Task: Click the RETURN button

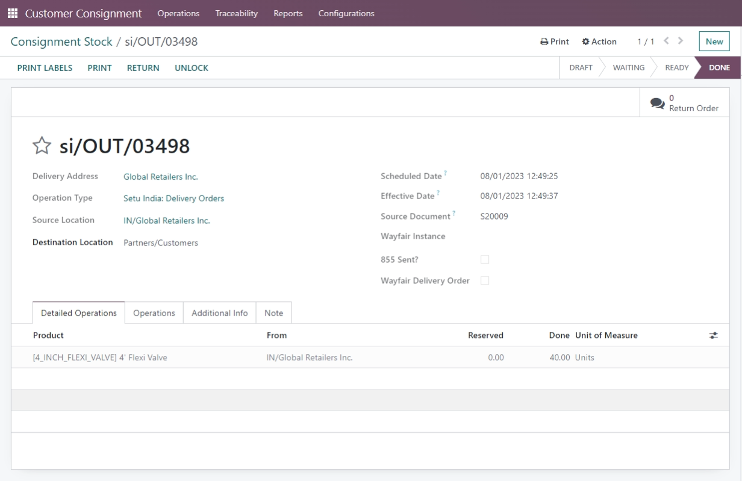Action: tap(143, 68)
